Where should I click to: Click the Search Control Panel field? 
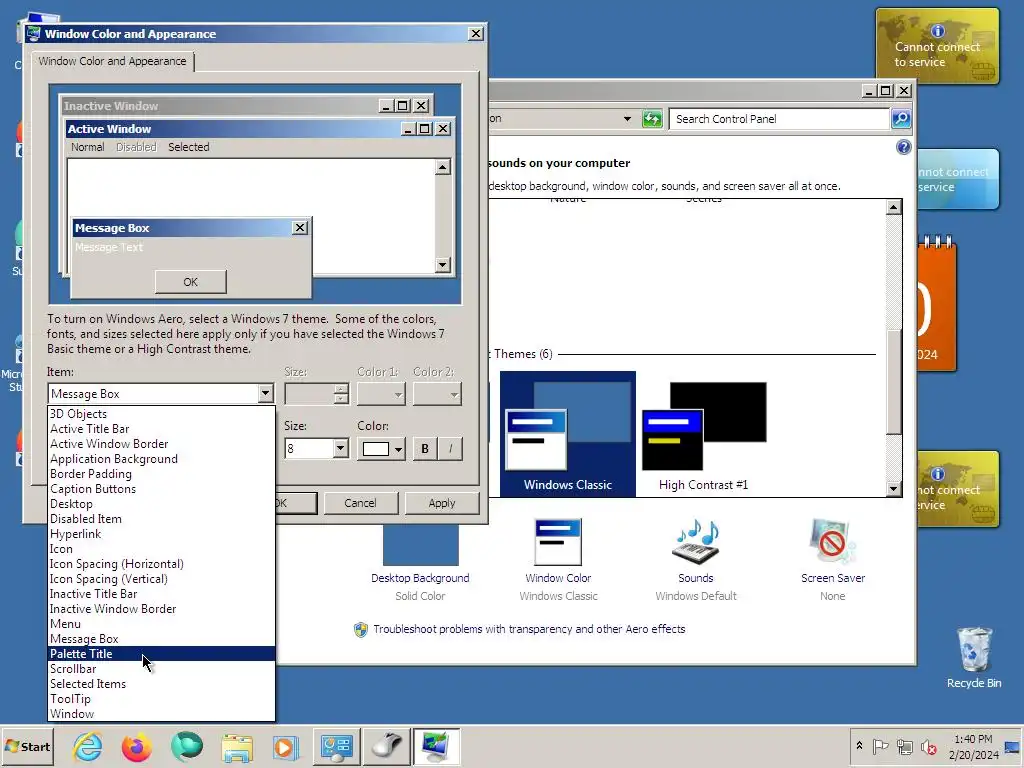click(x=780, y=119)
